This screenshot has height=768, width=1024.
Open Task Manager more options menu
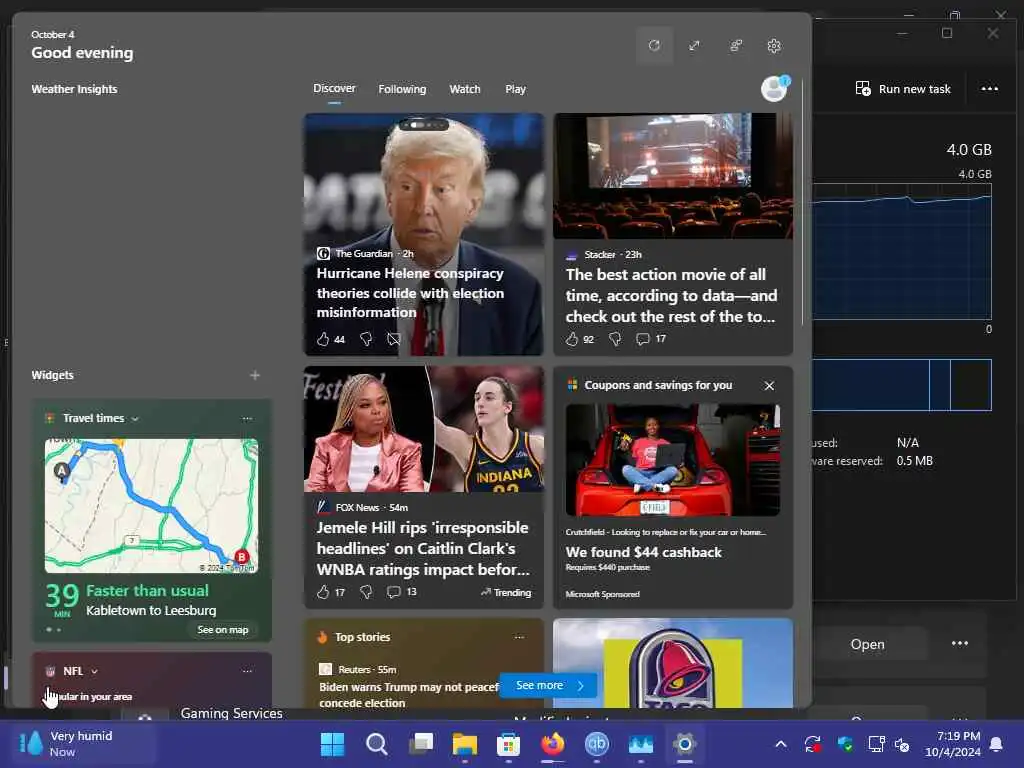989,89
